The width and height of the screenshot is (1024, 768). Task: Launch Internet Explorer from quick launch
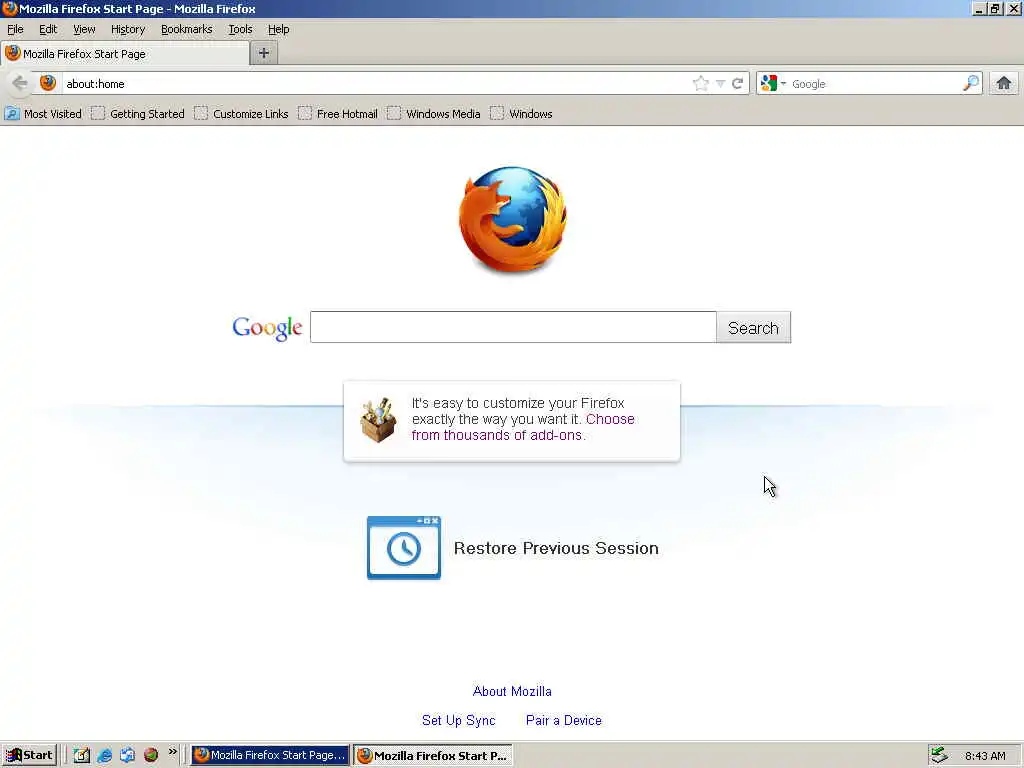tap(104, 755)
